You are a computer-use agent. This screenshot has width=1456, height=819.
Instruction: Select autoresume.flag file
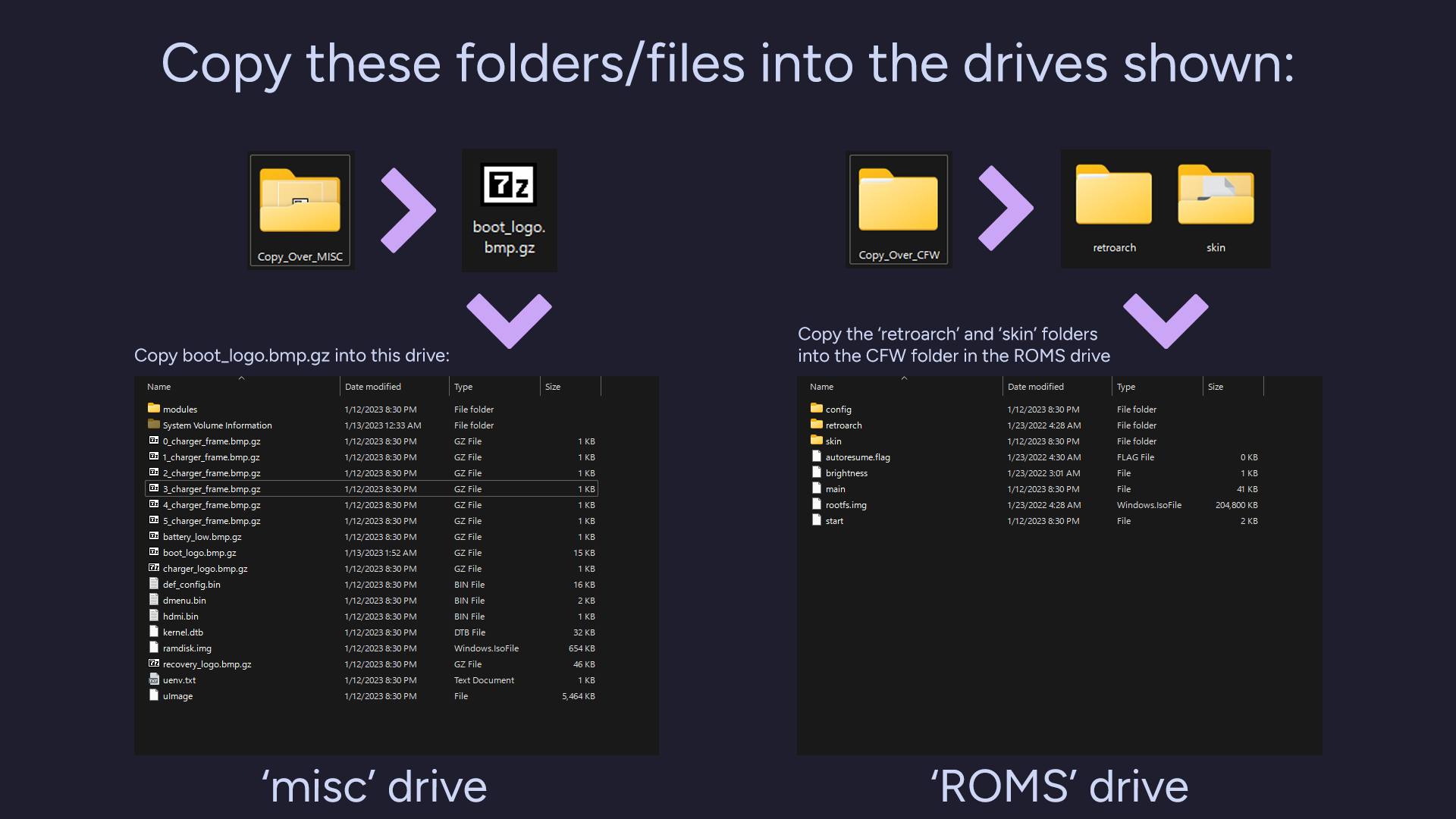click(x=1034, y=457)
